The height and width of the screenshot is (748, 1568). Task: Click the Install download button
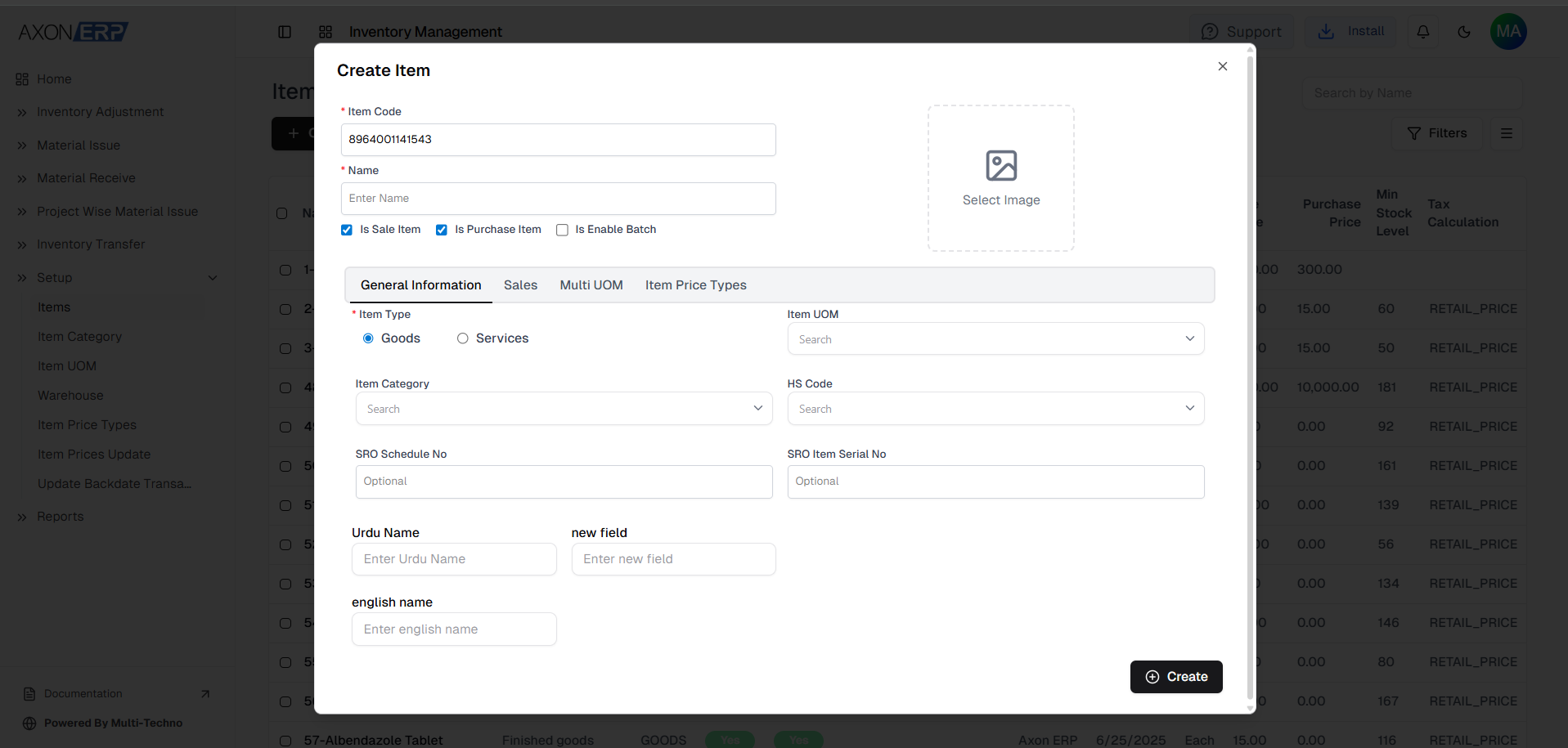[x=1351, y=31]
